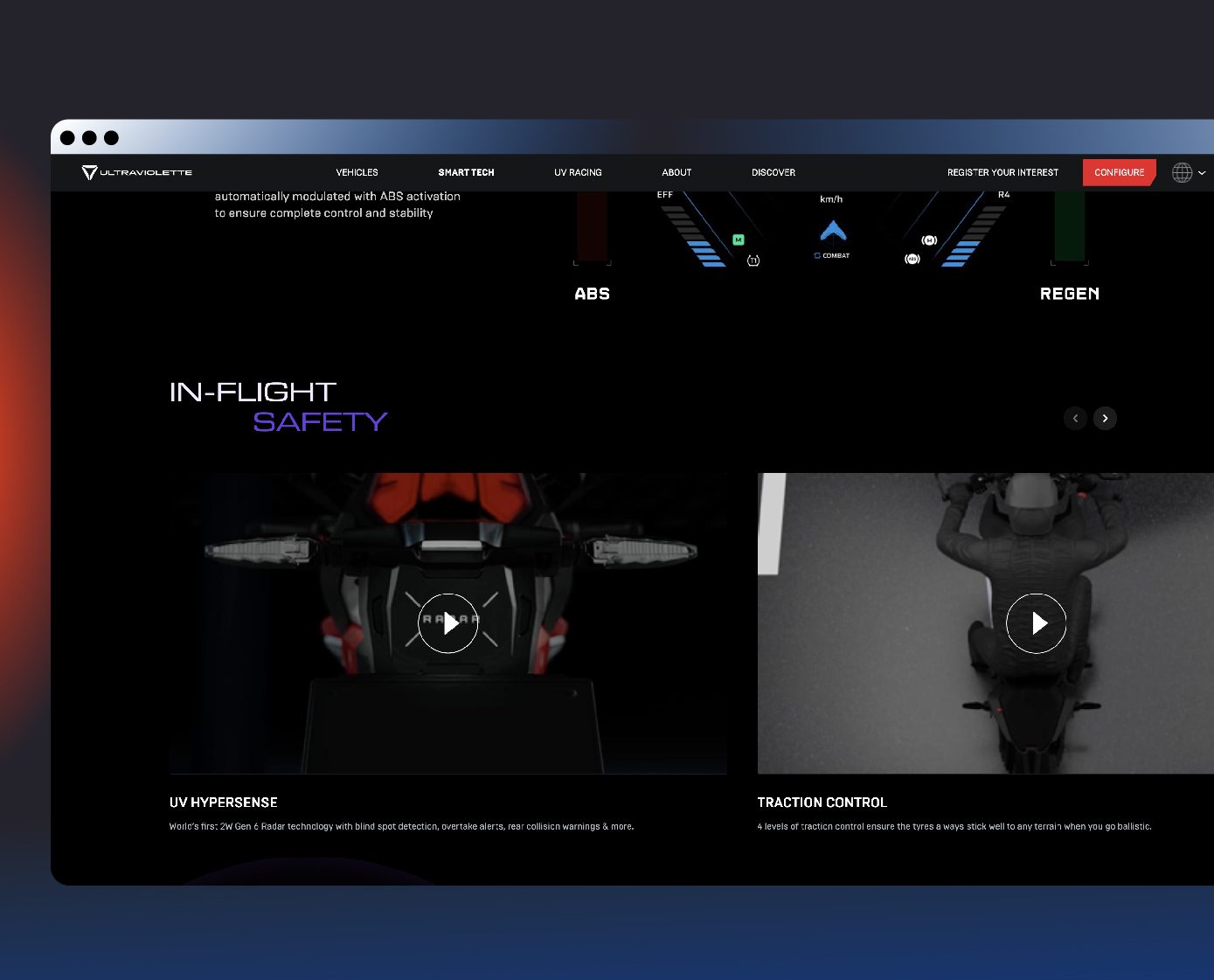Screen dimensions: 1214x980
Task: Advance to next safety slide
Action: (x=1105, y=418)
